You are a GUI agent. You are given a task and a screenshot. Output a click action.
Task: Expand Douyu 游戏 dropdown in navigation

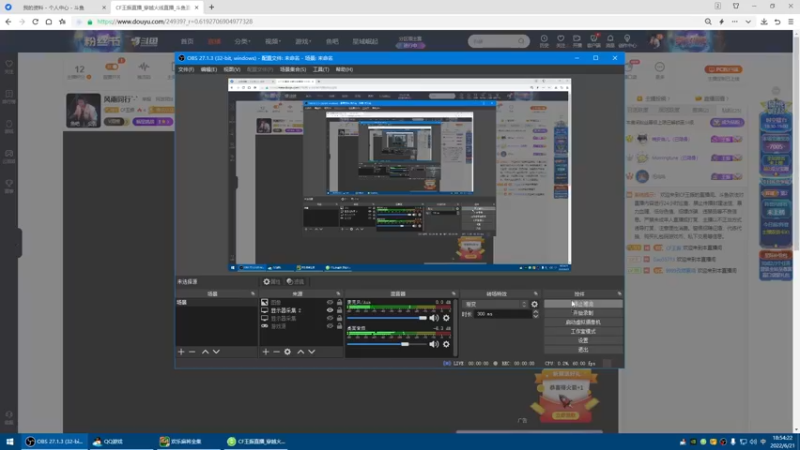(x=303, y=41)
